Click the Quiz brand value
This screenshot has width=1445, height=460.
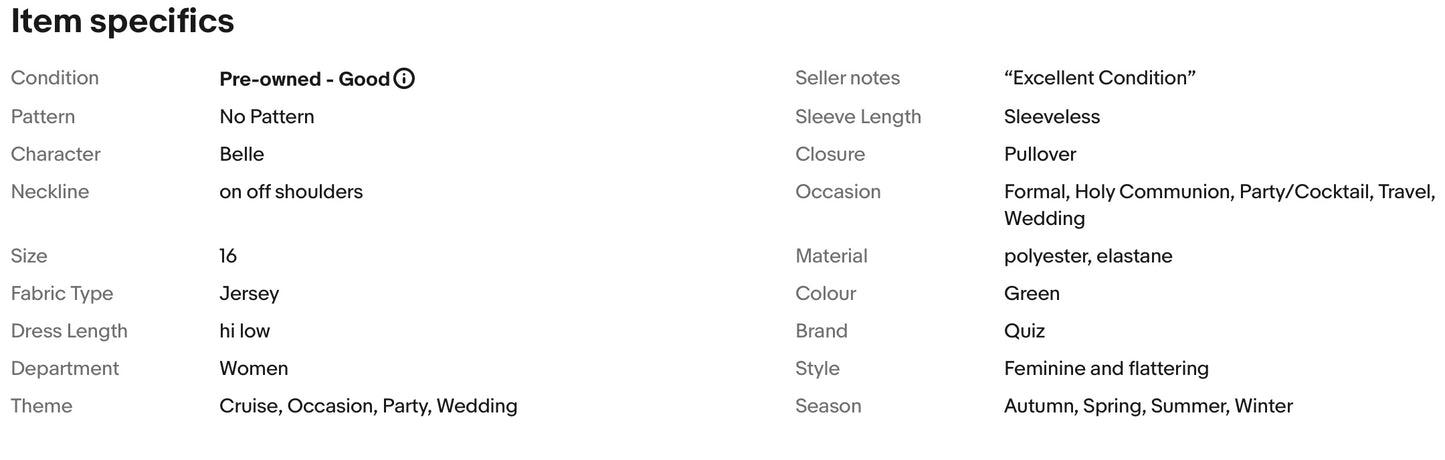point(1024,331)
